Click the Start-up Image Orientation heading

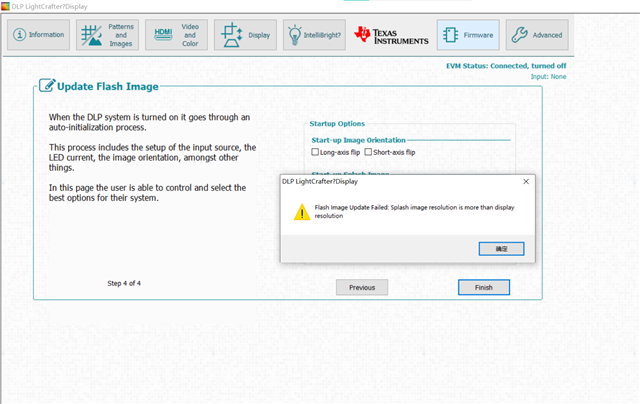click(x=358, y=140)
